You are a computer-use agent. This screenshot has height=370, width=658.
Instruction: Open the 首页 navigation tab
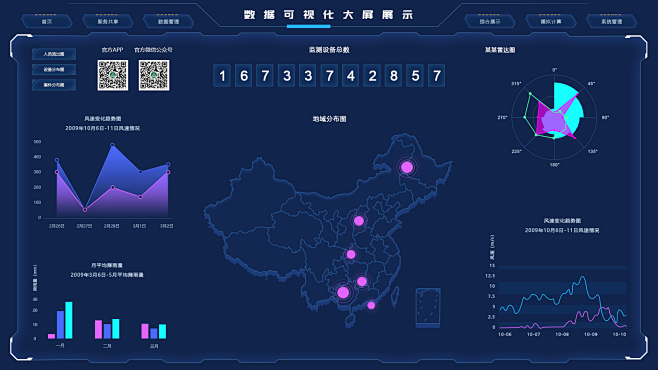coord(47,21)
